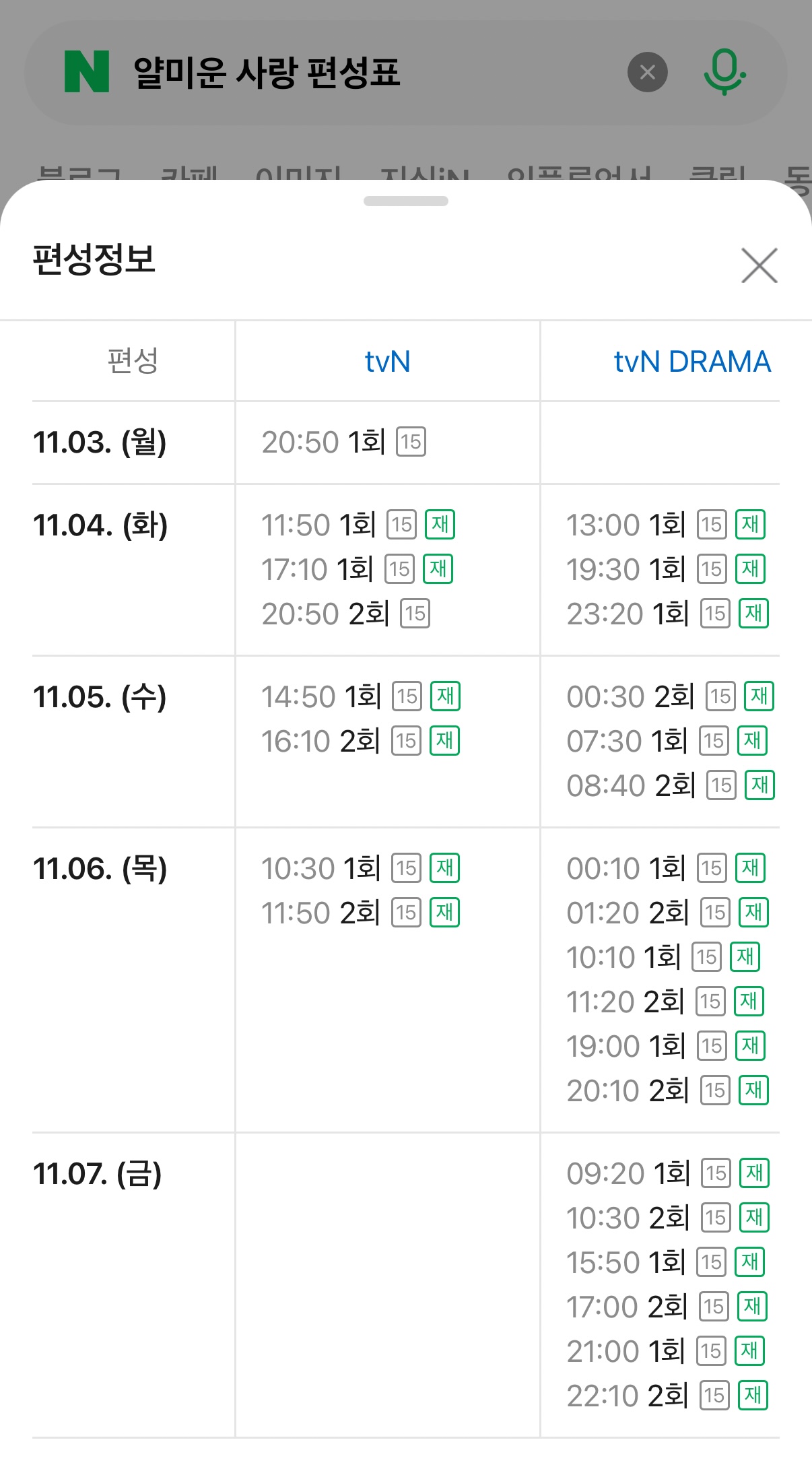Open the tvN channel link
The height and width of the screenshot is (1471, 812).
pos(387,362)
